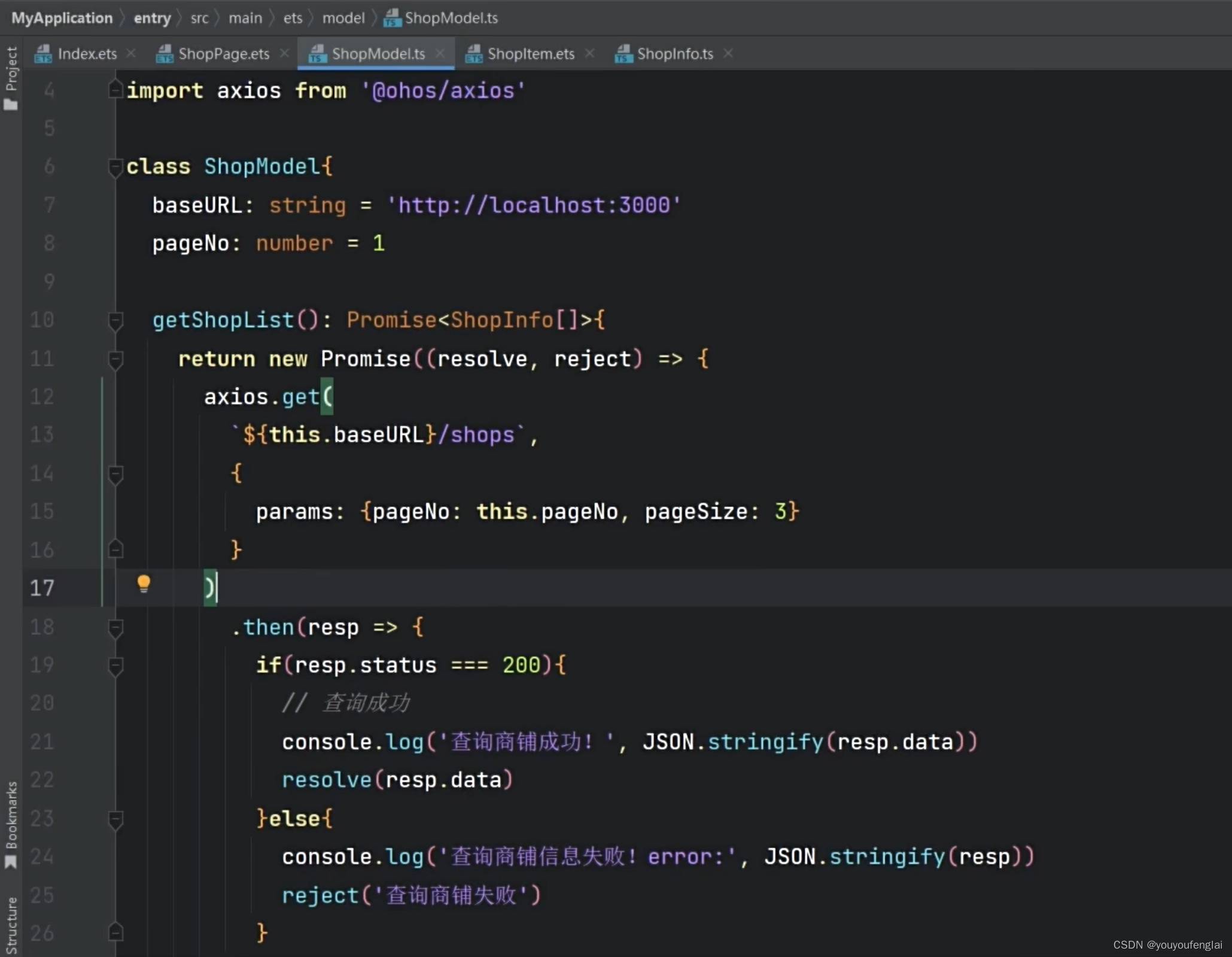Click Promise<ShopInfo[]> return type
Screen dimensions: 1232x957
pyautogui.click(x=469, y=320)
